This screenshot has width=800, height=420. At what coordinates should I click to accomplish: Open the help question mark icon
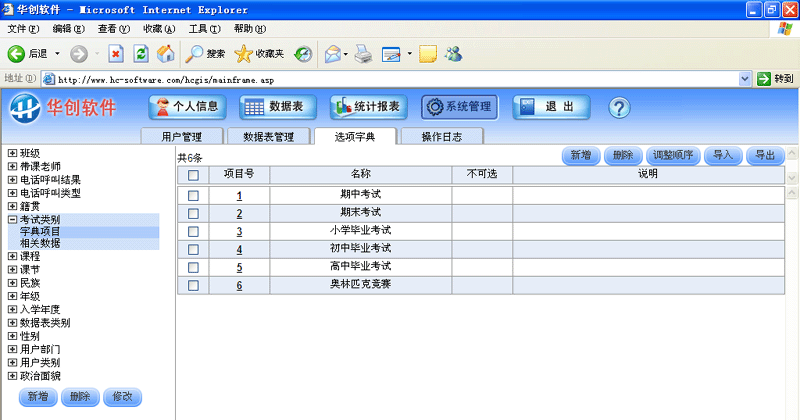[x=619, y=108]
